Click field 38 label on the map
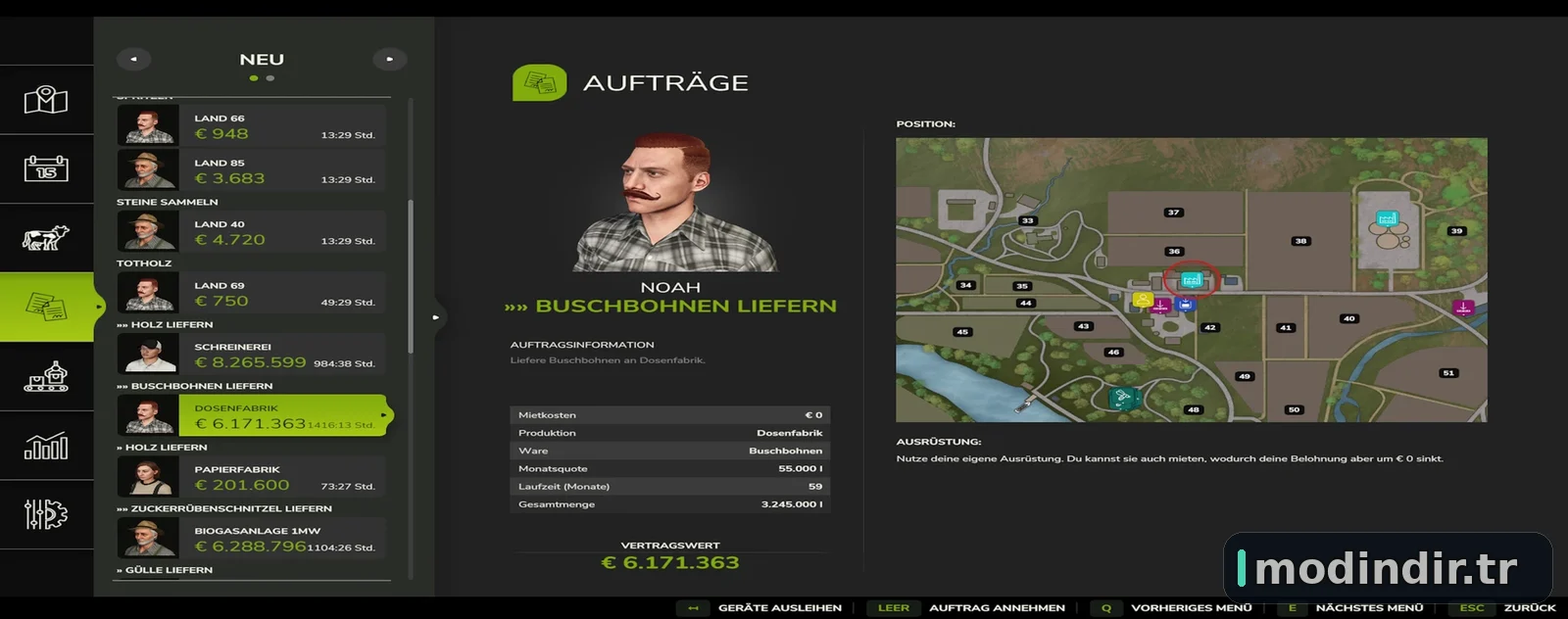1568x619 pixels. coord(1300,241)
